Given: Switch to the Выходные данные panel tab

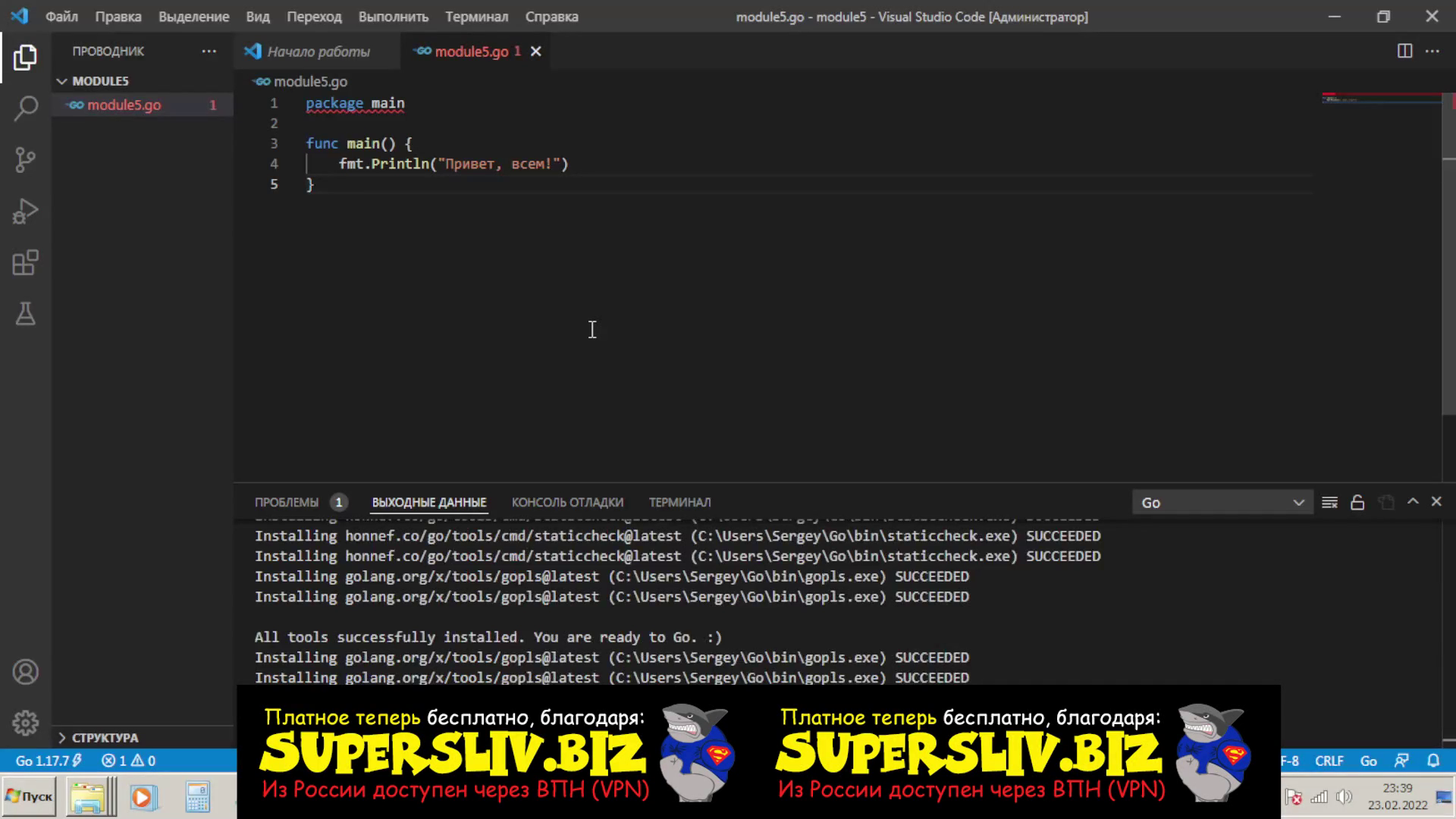Looking at the screenshot, I should [x=428, y=502].
